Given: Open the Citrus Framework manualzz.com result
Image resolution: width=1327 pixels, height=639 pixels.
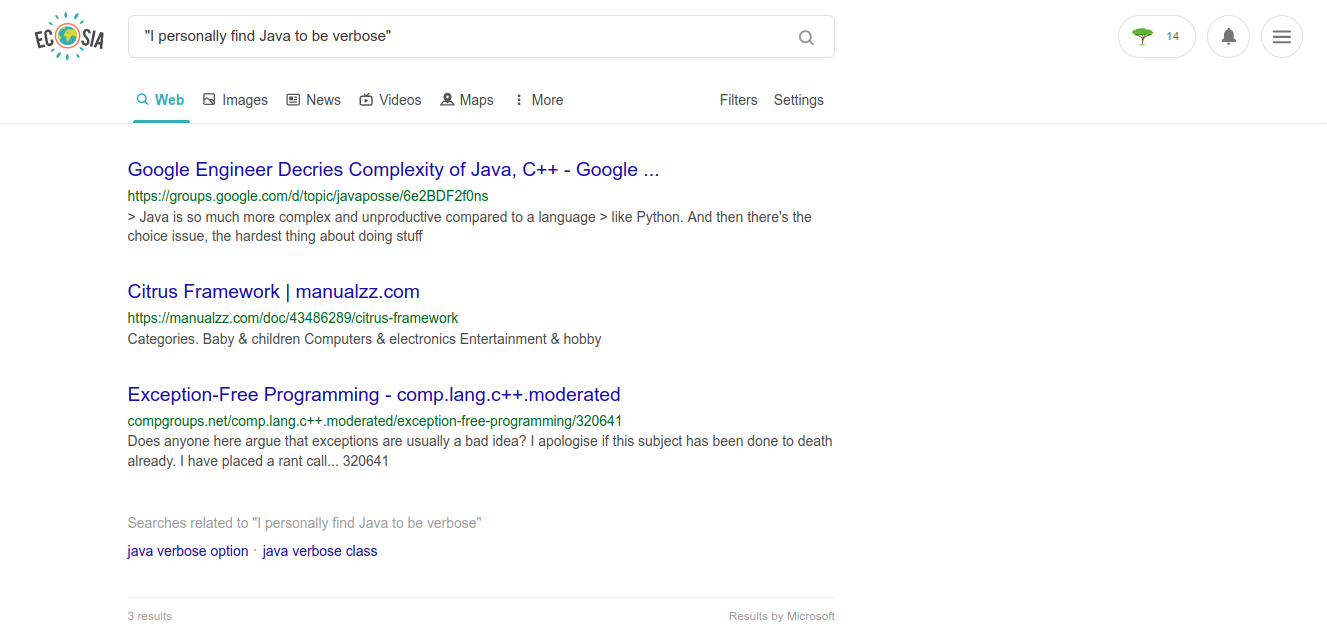Looking at the screenshot, I should [273, 292].
